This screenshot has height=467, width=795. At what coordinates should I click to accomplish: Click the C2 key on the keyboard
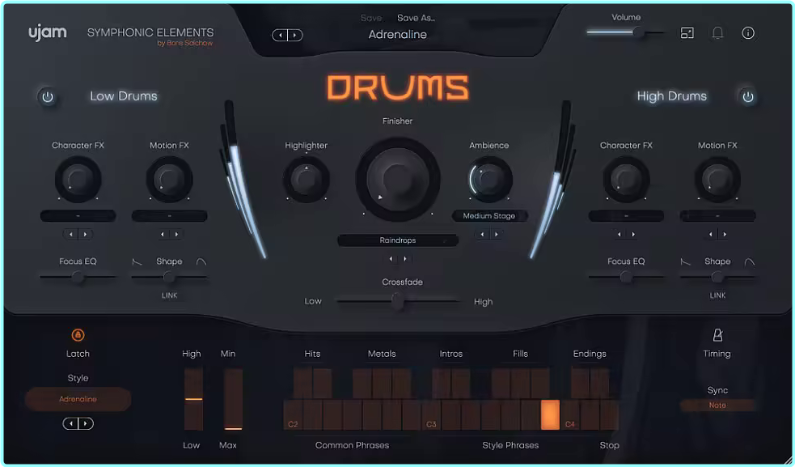coord(293,415)
